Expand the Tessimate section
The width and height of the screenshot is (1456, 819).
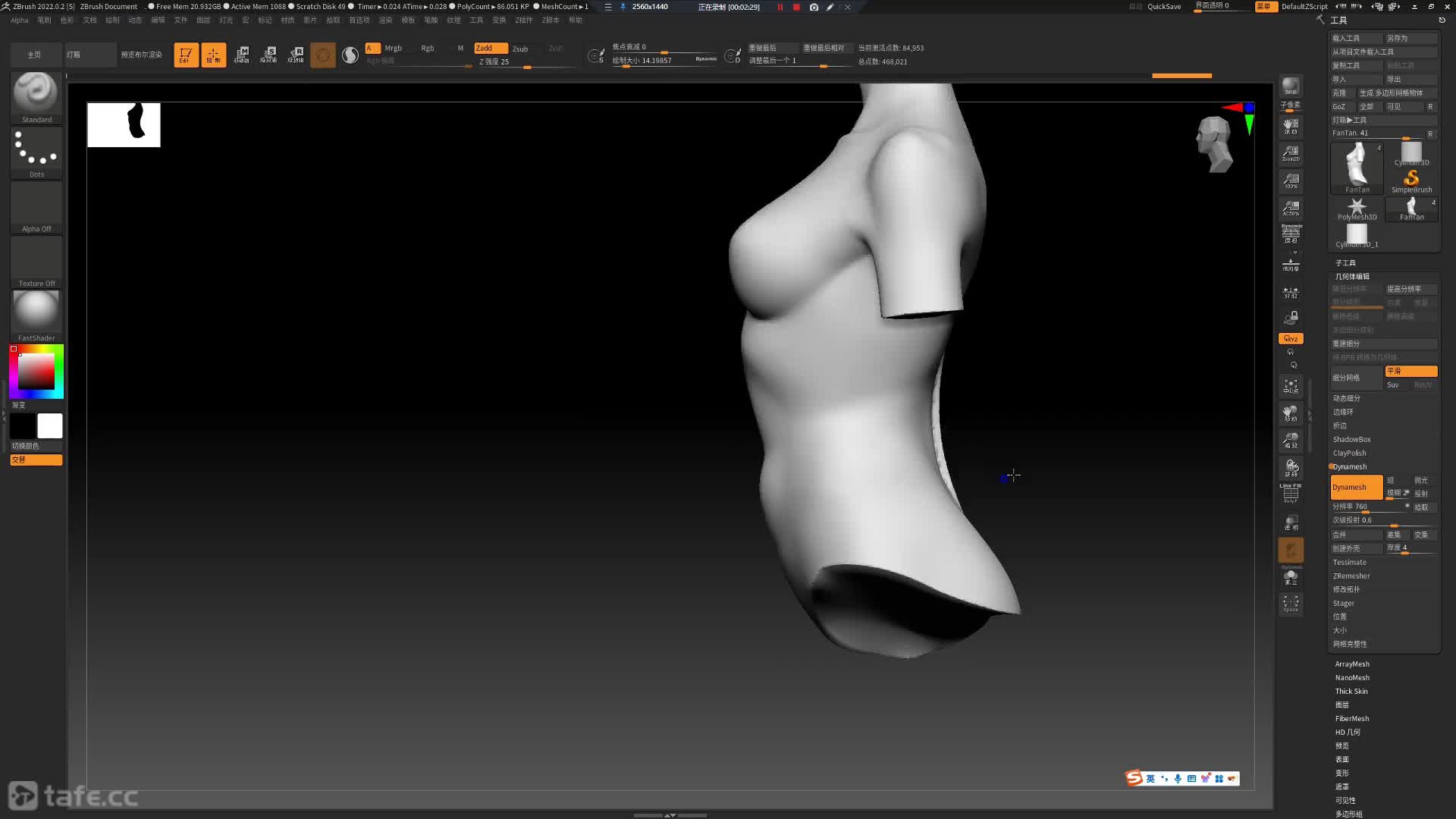[x=1350, y=563]
